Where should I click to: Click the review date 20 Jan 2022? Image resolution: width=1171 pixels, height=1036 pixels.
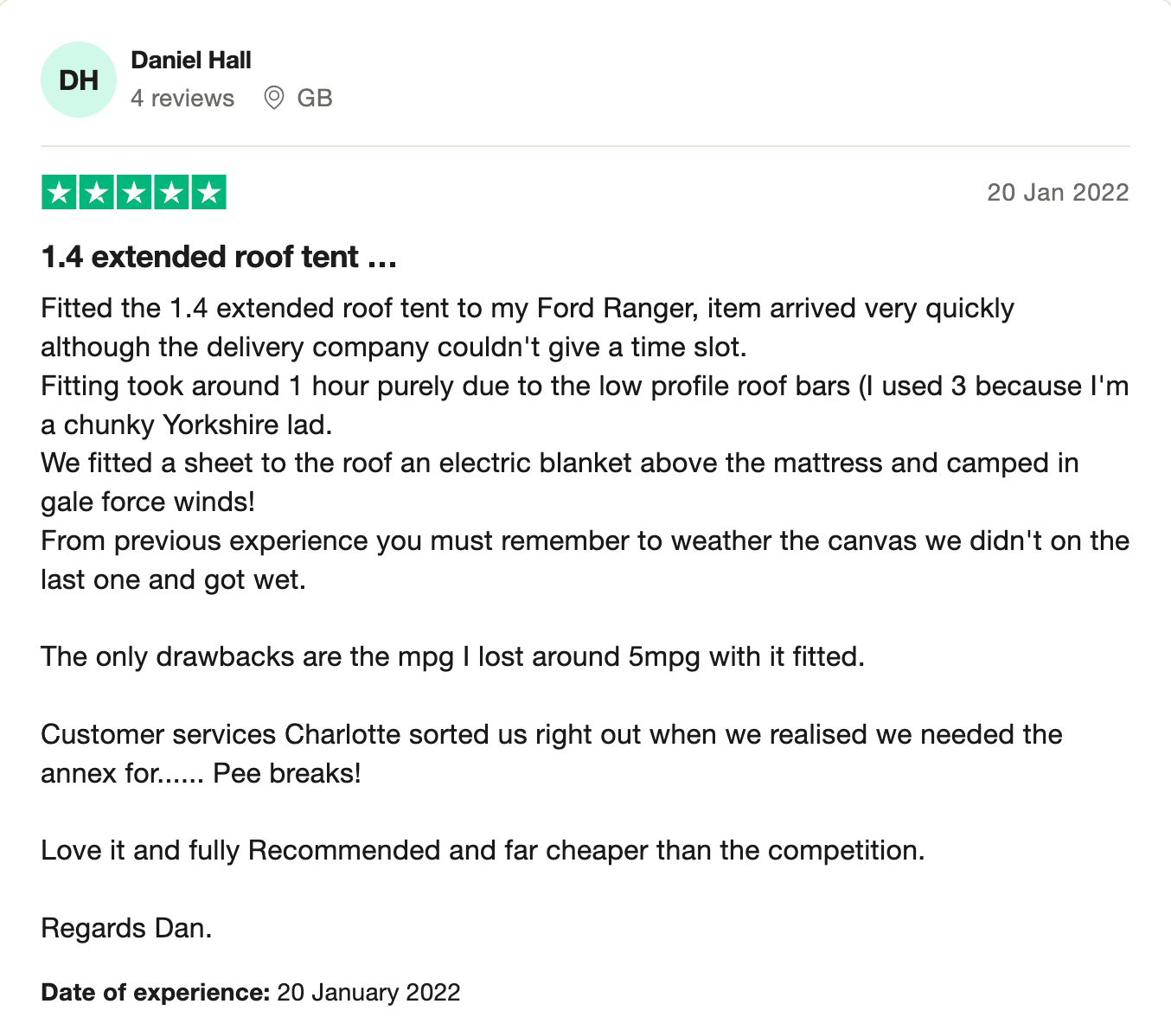pos(1058,192)
